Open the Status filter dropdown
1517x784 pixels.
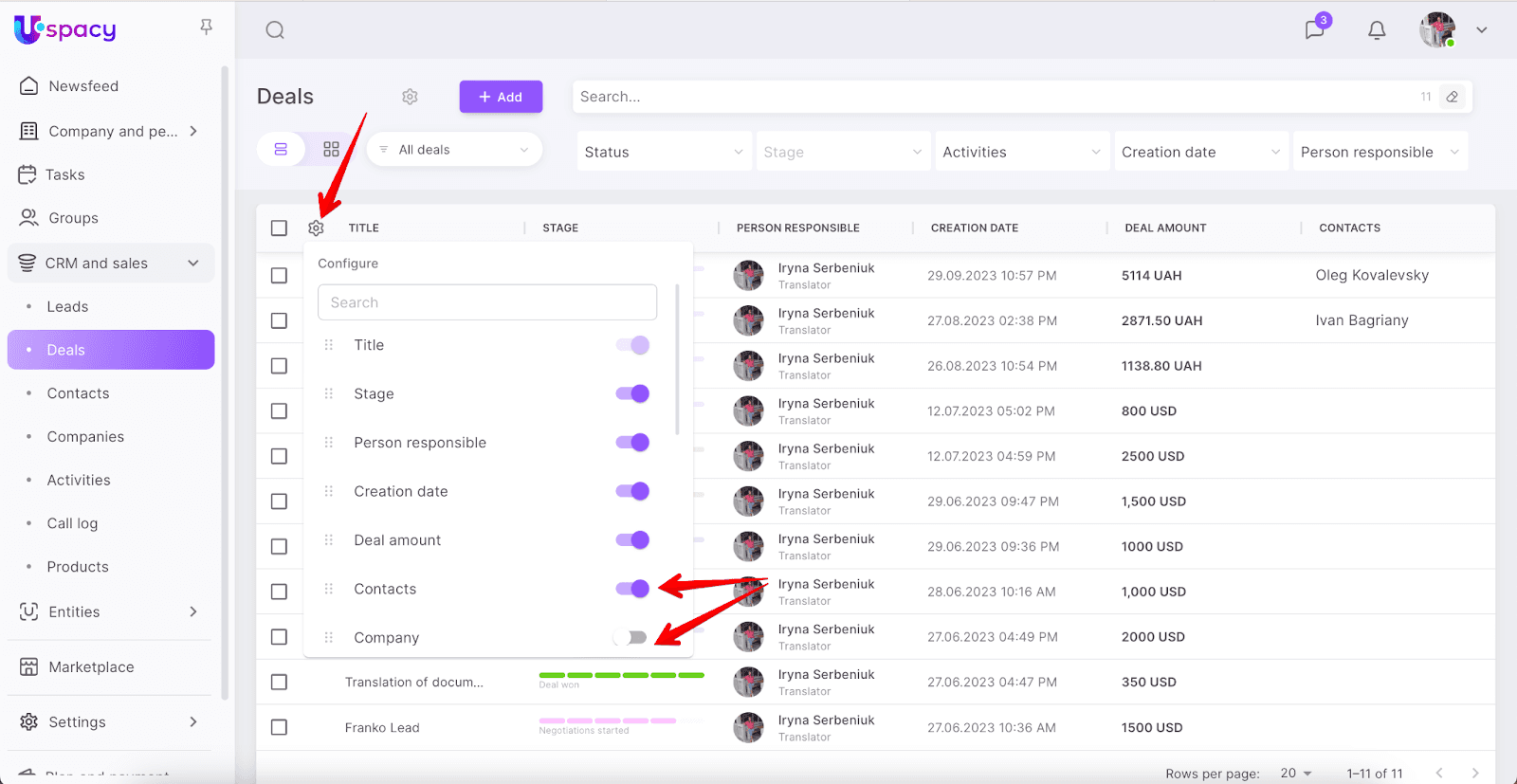663,152
